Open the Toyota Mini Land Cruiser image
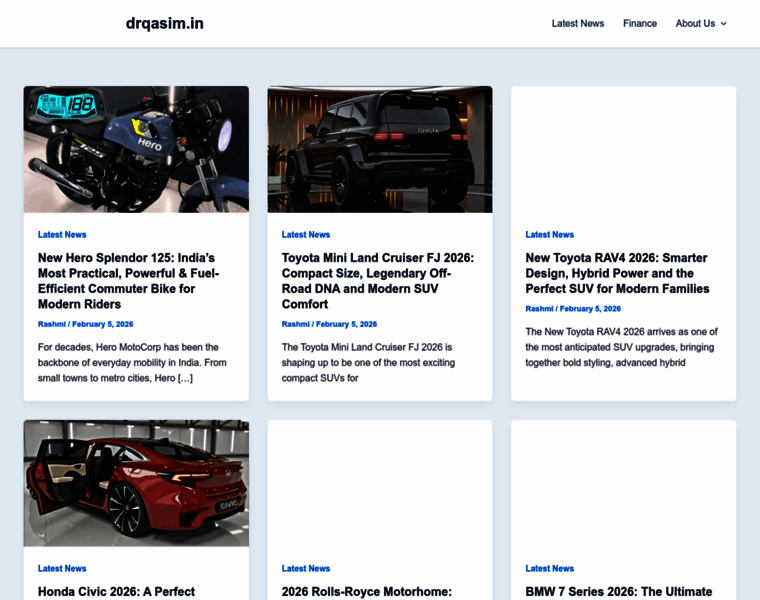The width and height of the screenshot is (760, 600). pos(379,149)
